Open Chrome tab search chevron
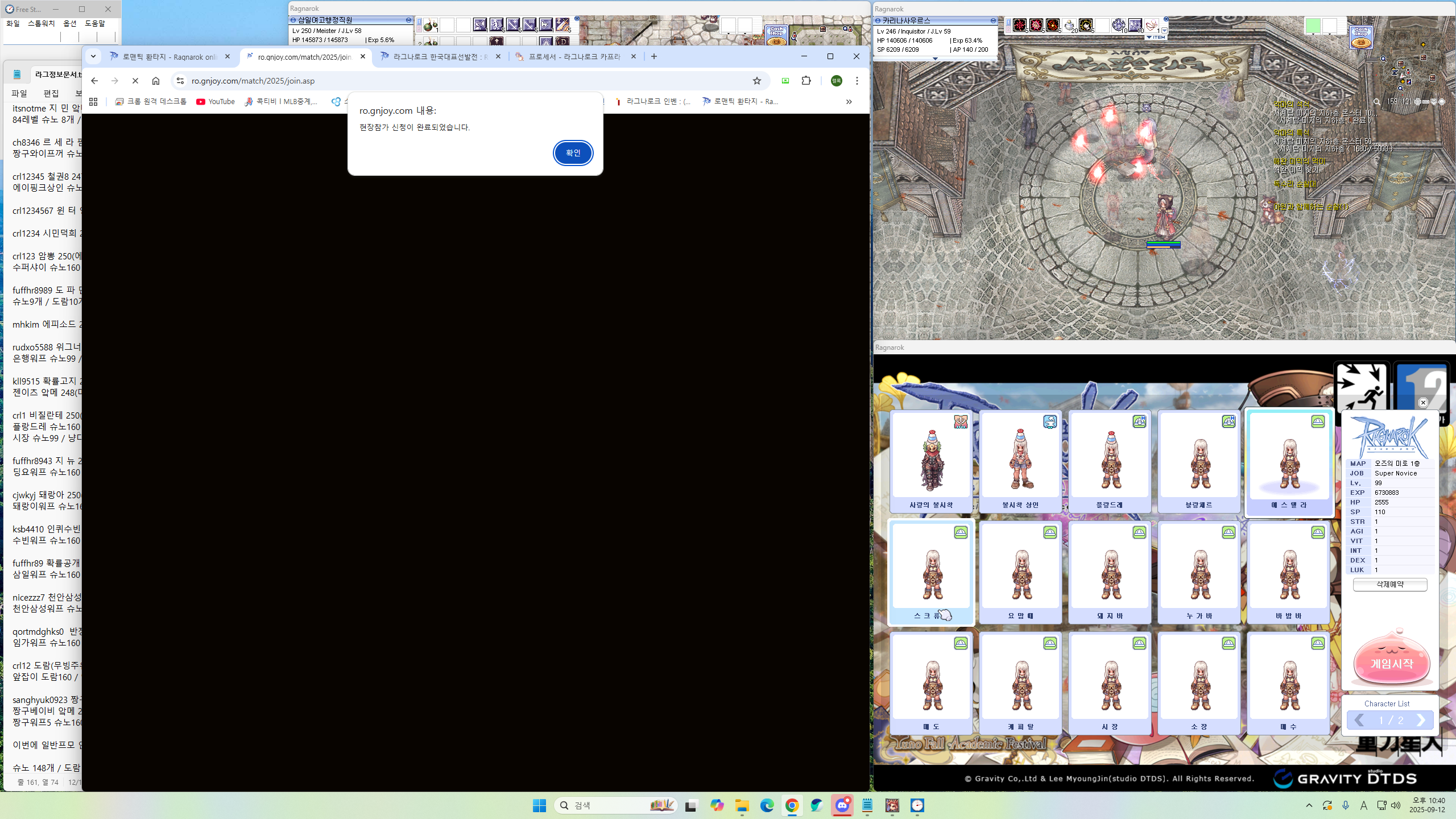Image resolution: width=1456 pixels, height=819 pixels. 93,56
